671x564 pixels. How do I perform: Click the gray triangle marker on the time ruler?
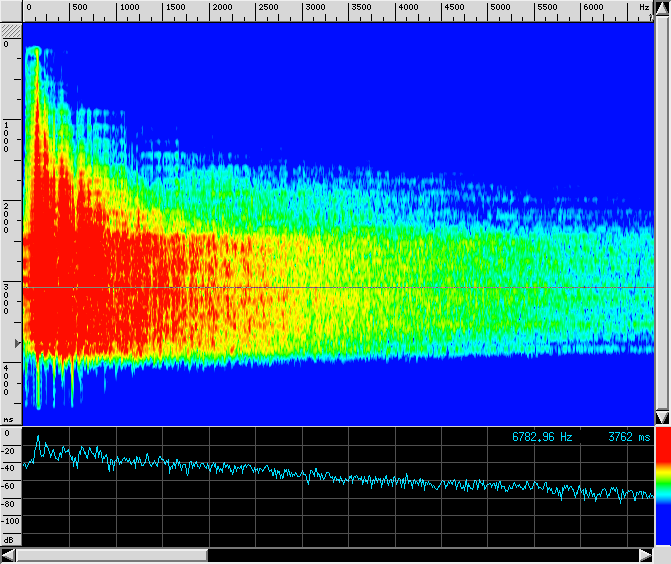click(x=16, y=344)
